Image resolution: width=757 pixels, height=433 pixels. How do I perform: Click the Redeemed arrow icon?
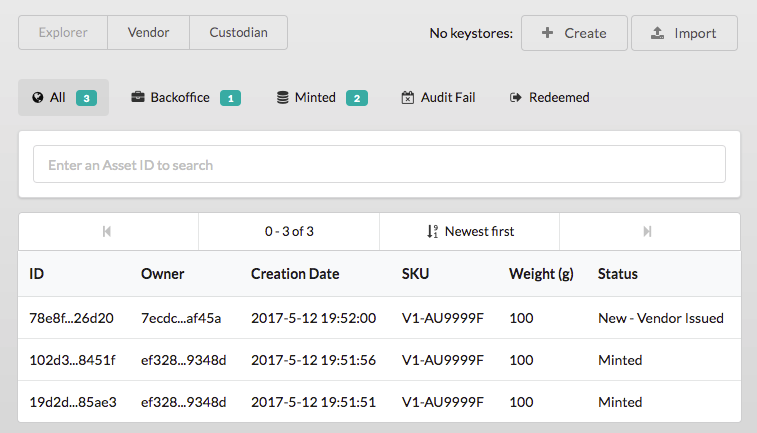(516, 98)
